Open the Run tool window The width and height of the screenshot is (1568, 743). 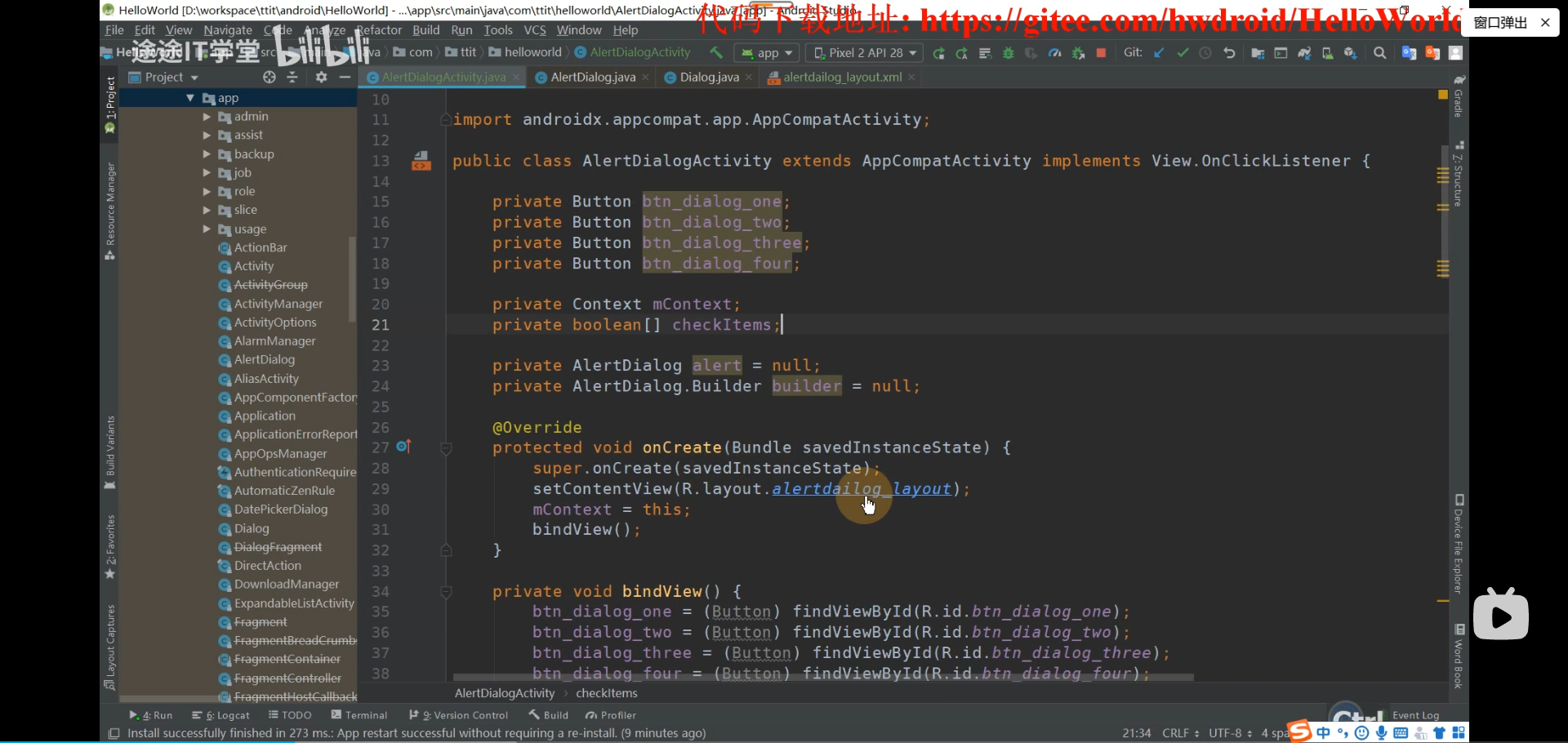click(151, 715)
